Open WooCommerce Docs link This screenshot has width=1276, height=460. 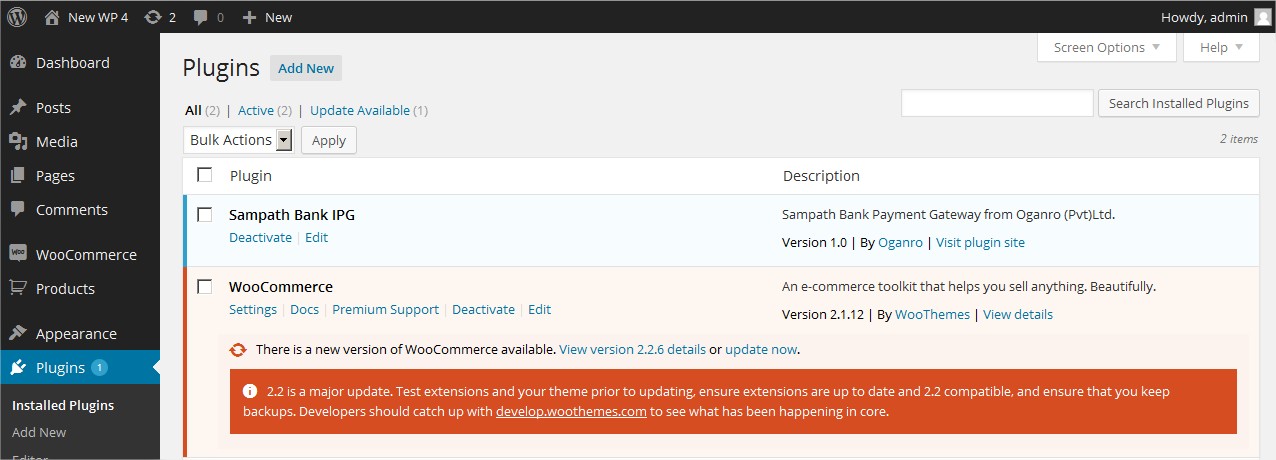pyautogui.click(x=304, y=309)
